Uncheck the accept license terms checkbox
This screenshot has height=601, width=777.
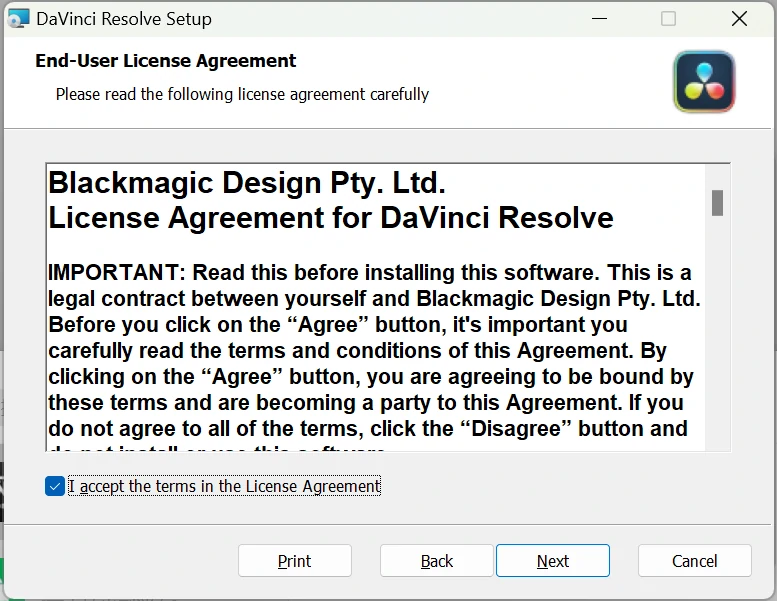pyautogui.click(x=55, y=486)
